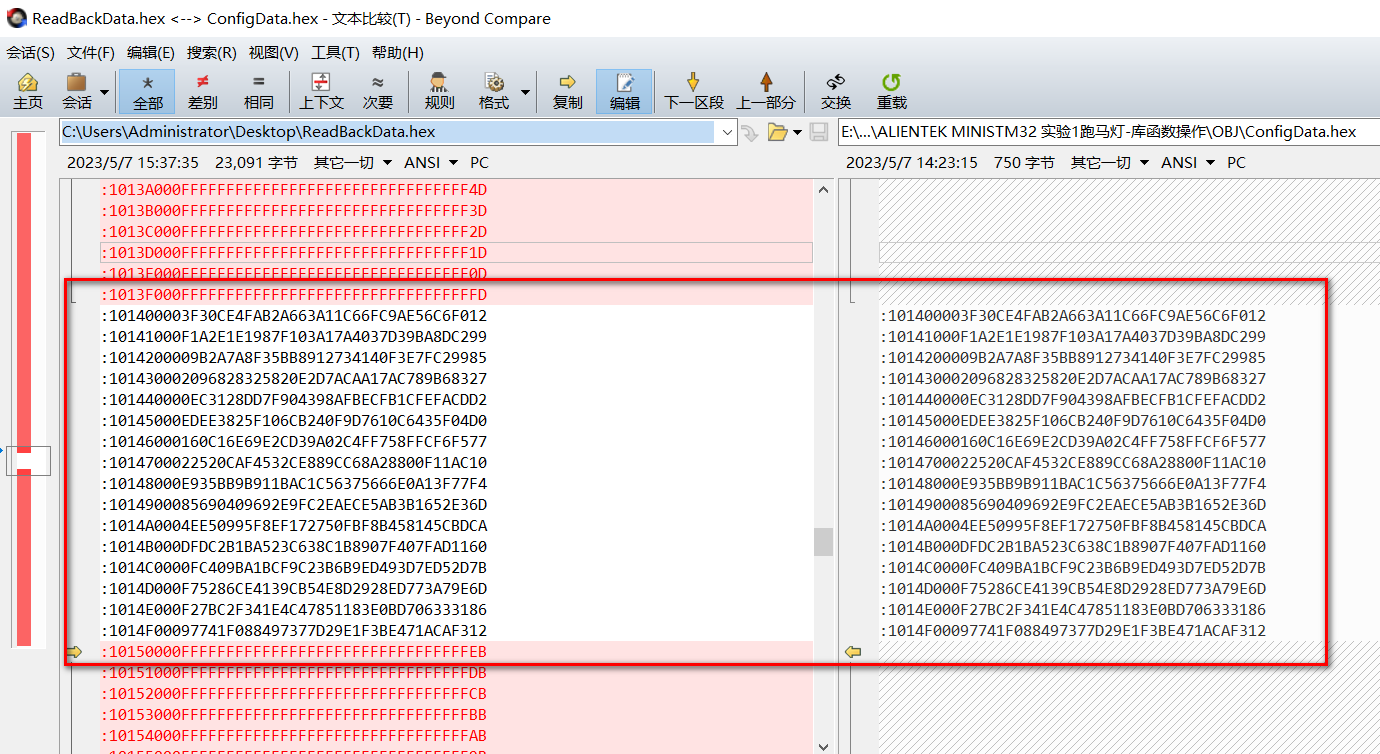1380x754 pixels.
Task: Expand right pane ANSI encoding dropdown
Action: 1188,162
